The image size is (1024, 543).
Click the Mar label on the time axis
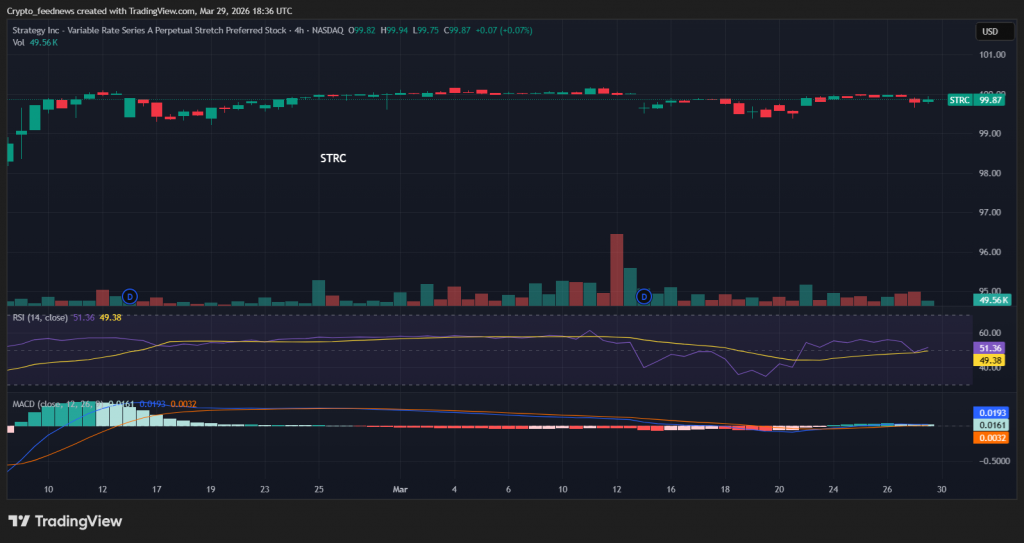[x=400, y=489]
